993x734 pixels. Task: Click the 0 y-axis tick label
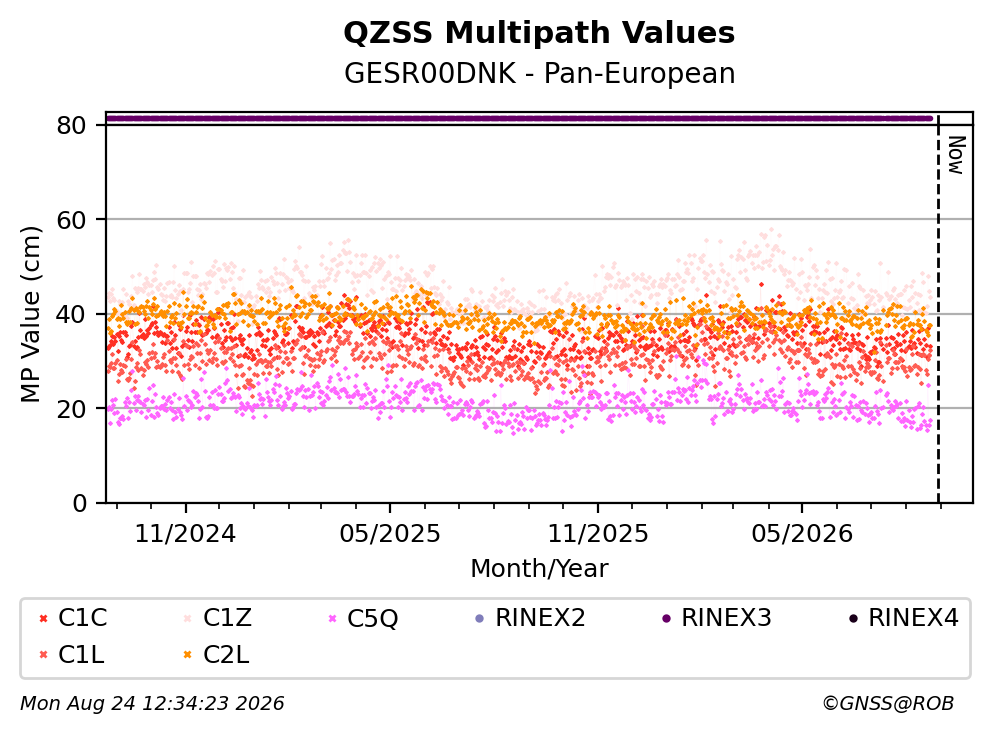pos(79,503)
